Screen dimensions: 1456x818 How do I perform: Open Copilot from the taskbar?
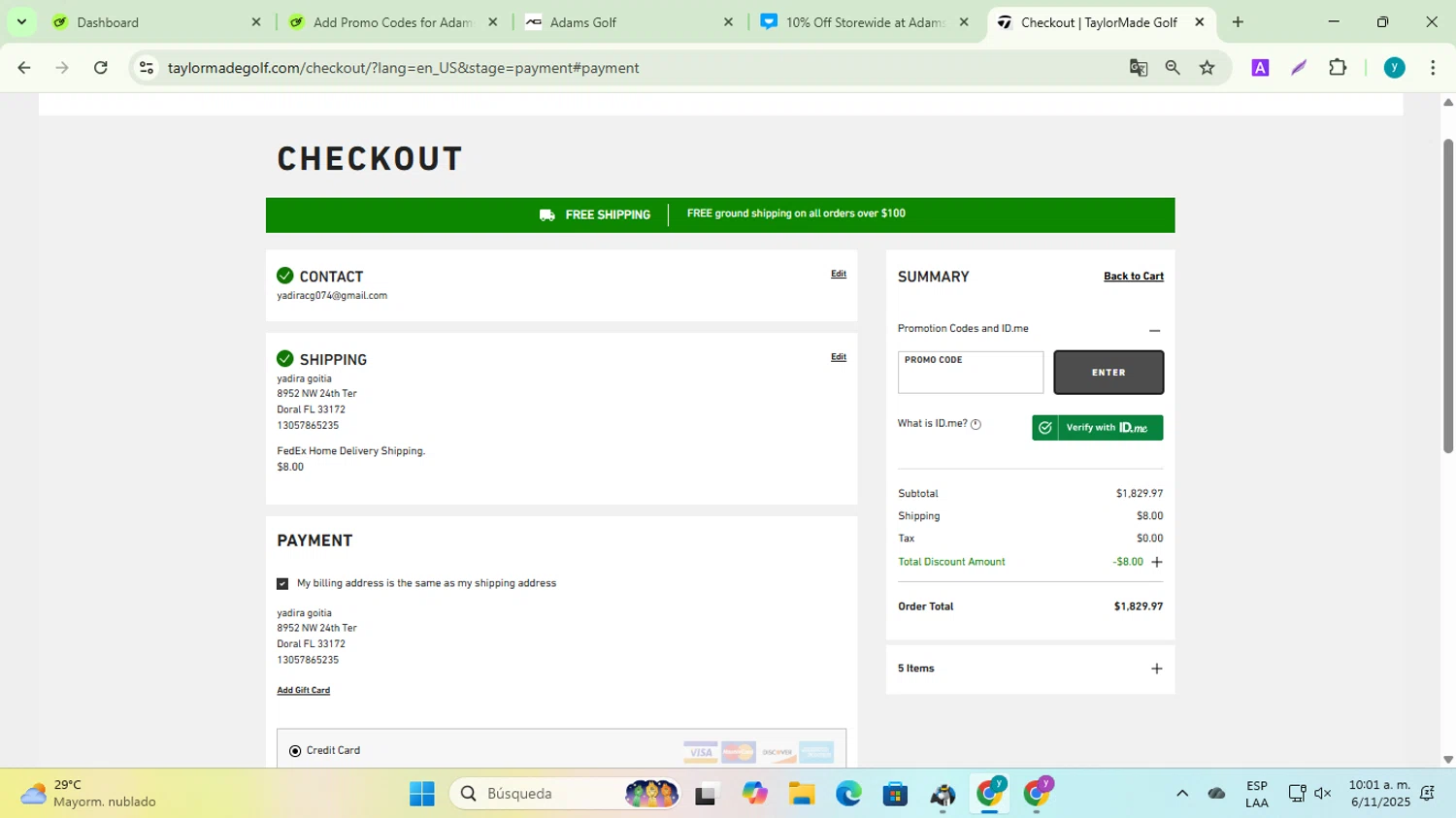coord(754,794)
